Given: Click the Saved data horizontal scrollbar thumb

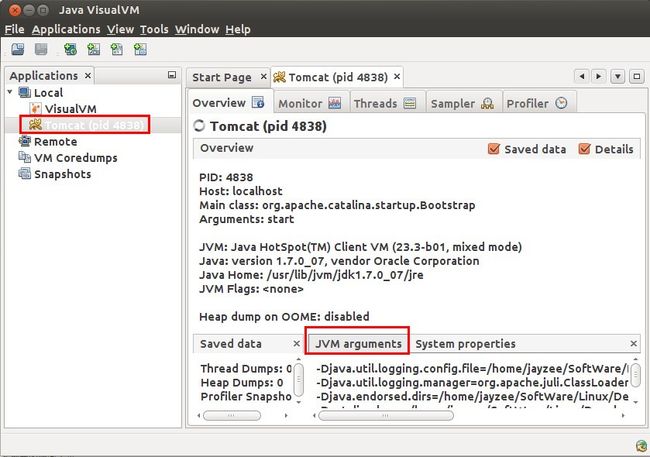Looking at the screenshot, I should [232, 415].
